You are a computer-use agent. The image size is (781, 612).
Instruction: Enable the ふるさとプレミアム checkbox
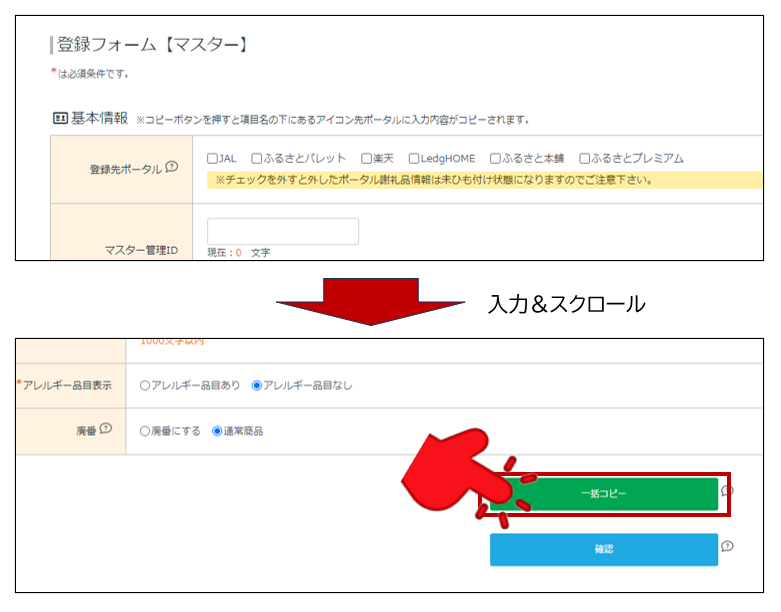[585, 158]
